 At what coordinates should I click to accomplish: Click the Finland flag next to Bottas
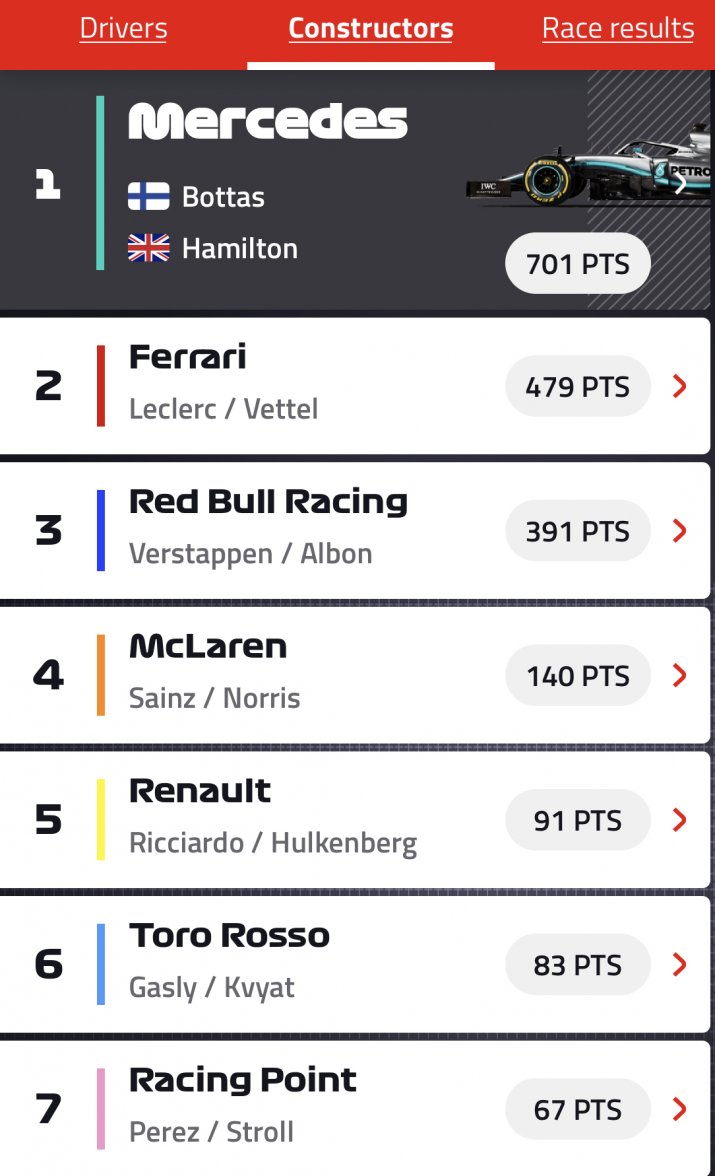(148, 196)
